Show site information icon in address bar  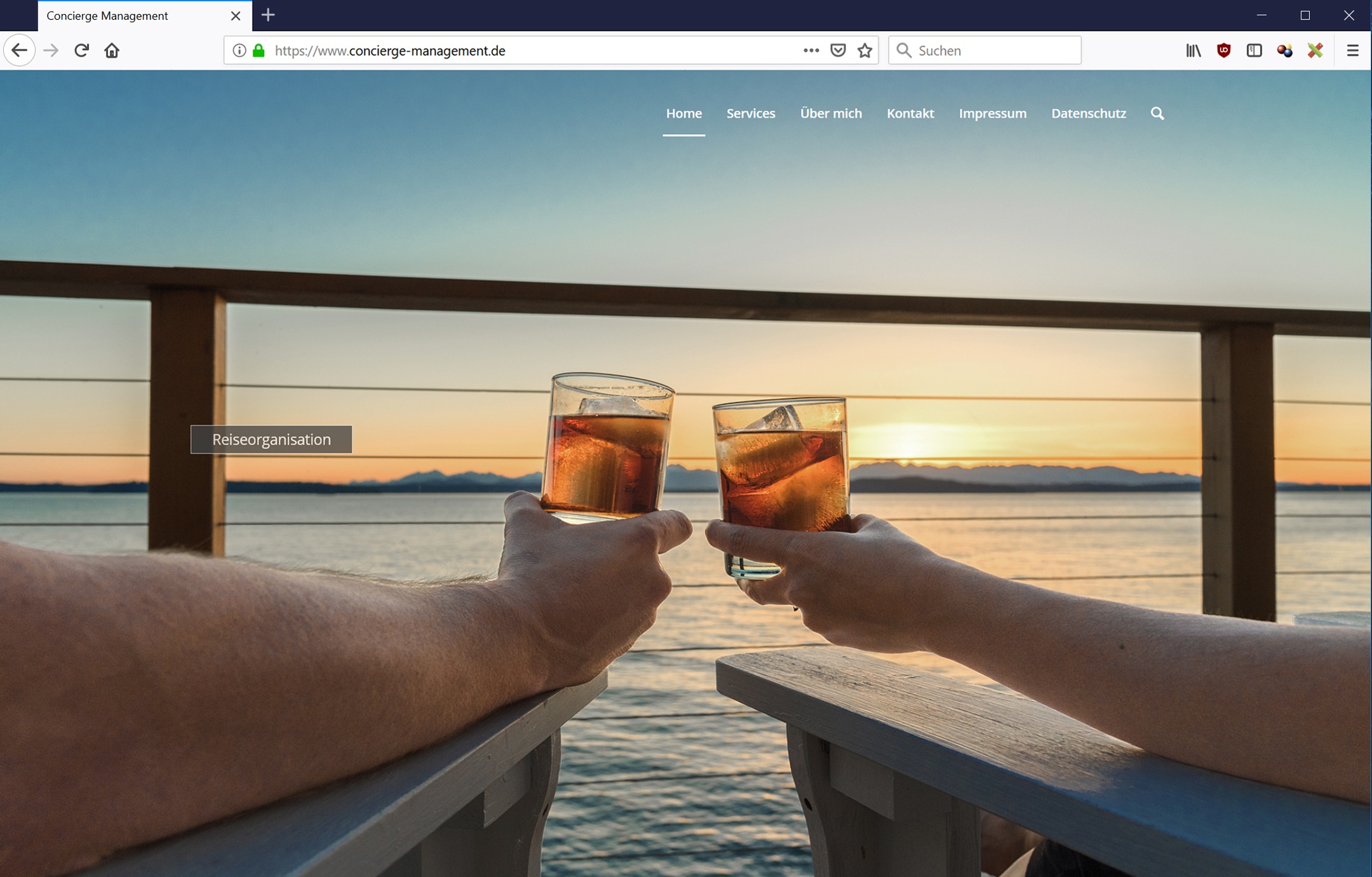tap(239, 50)
